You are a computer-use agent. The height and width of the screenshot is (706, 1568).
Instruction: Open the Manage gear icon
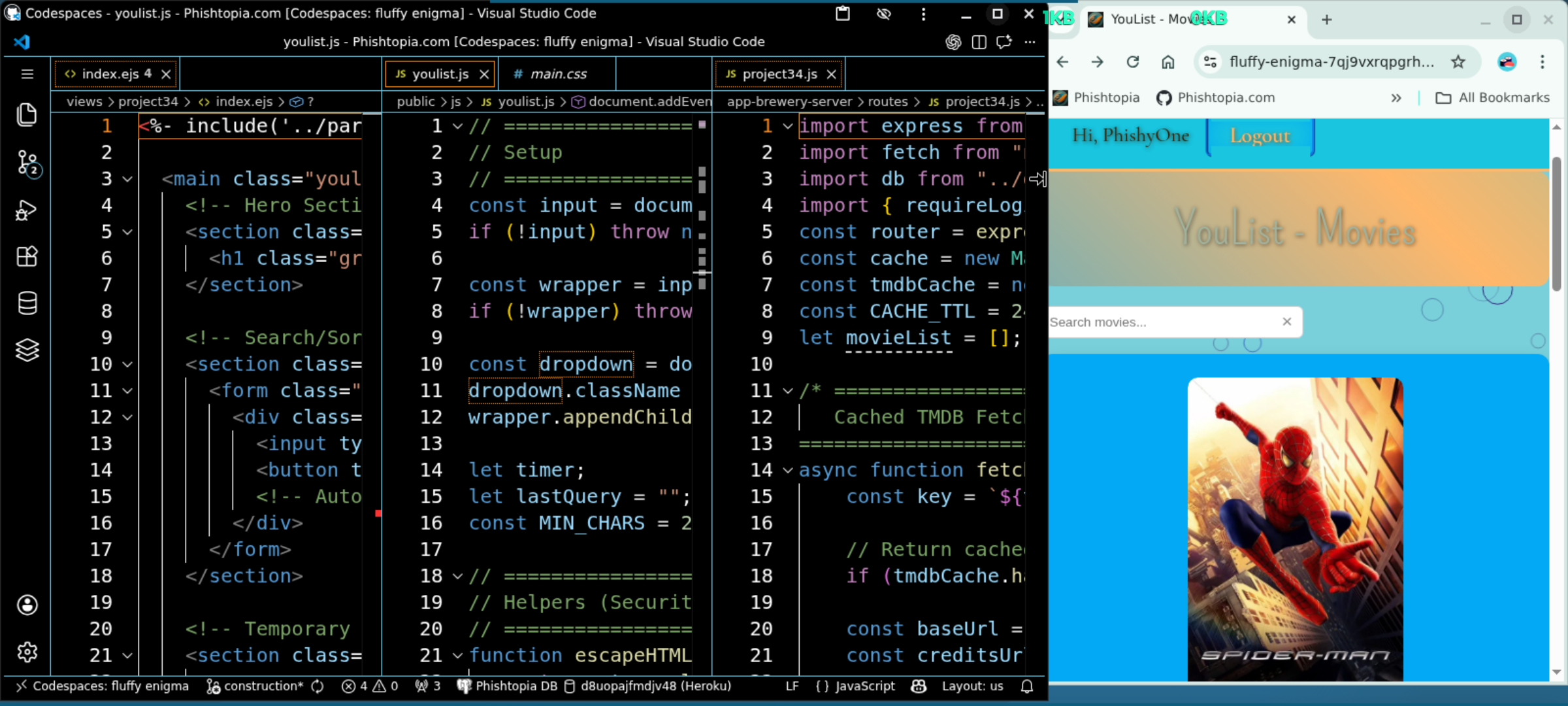tap(27, 652)
